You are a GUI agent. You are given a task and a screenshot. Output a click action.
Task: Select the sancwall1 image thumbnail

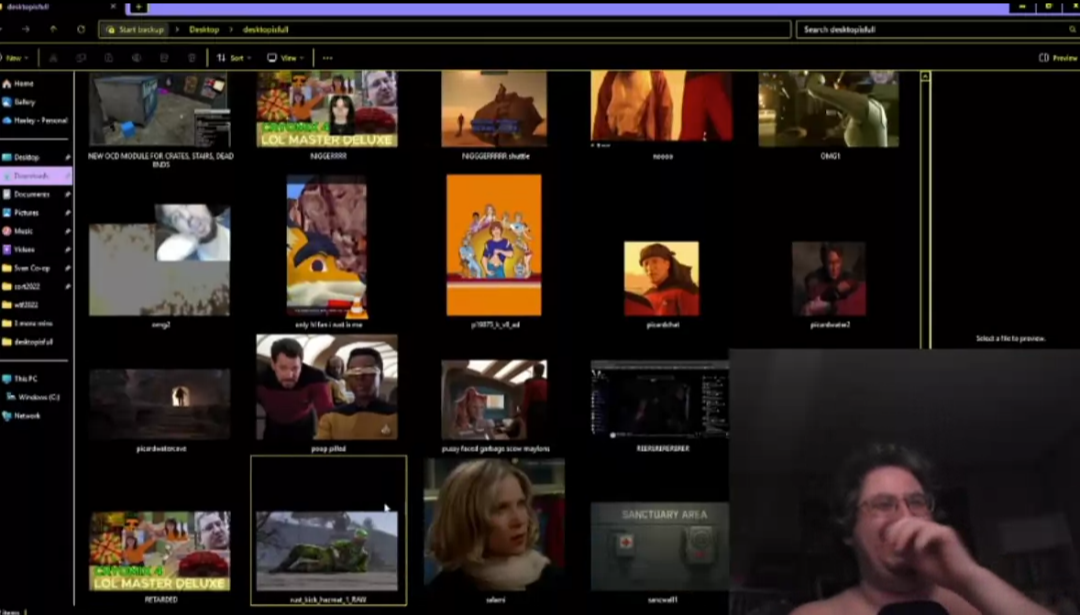tap(660, 546)
